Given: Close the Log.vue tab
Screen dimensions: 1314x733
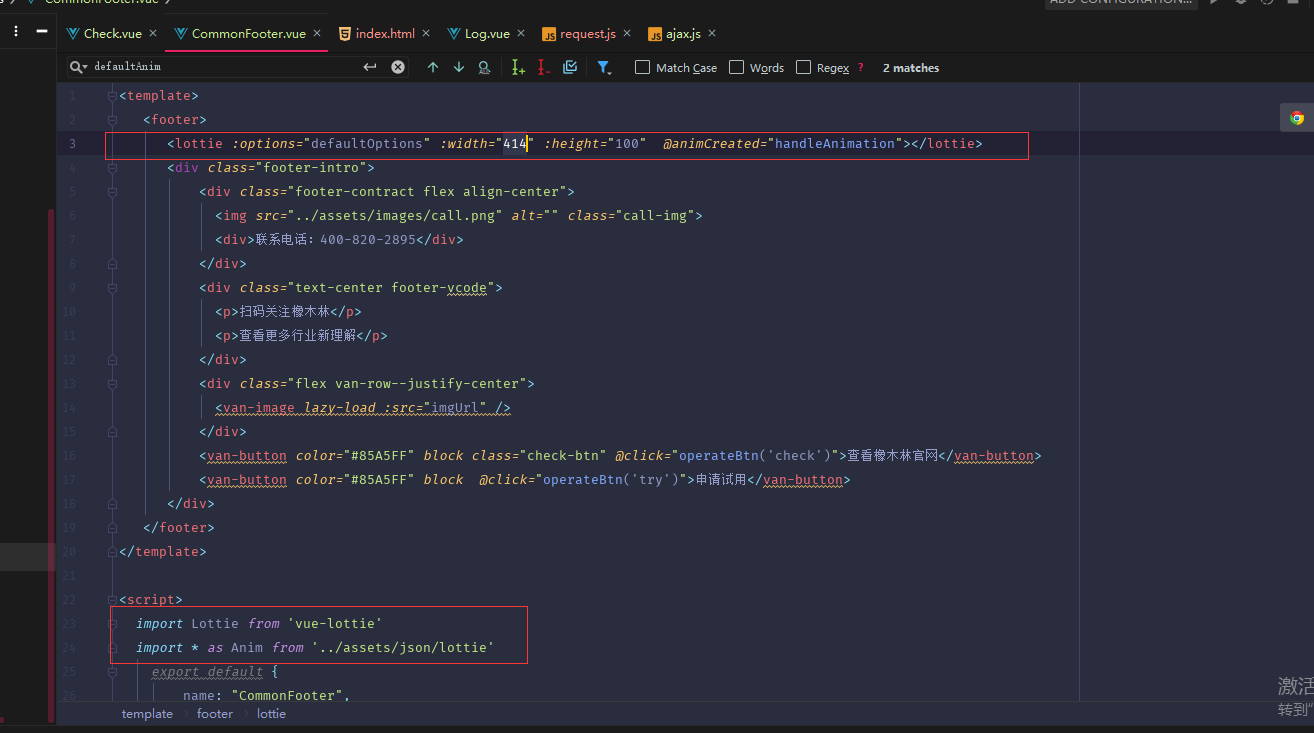Looking at the screenshot, I should pyautogui.click(x=521, y=33).
